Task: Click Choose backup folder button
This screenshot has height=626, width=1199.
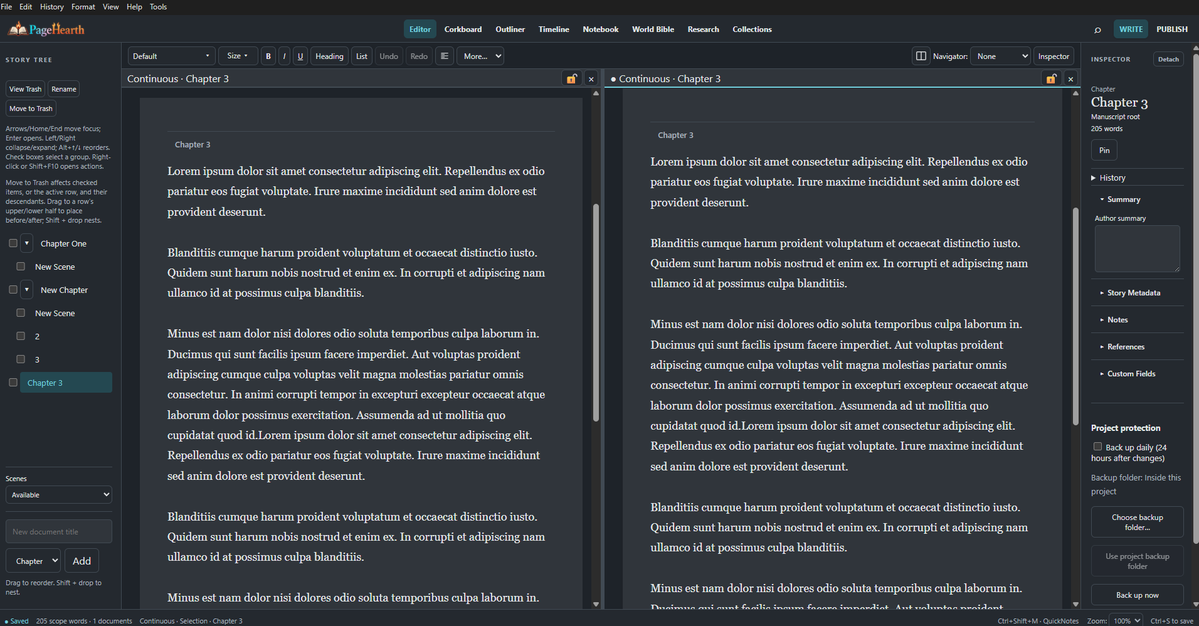Action: 1137,522
